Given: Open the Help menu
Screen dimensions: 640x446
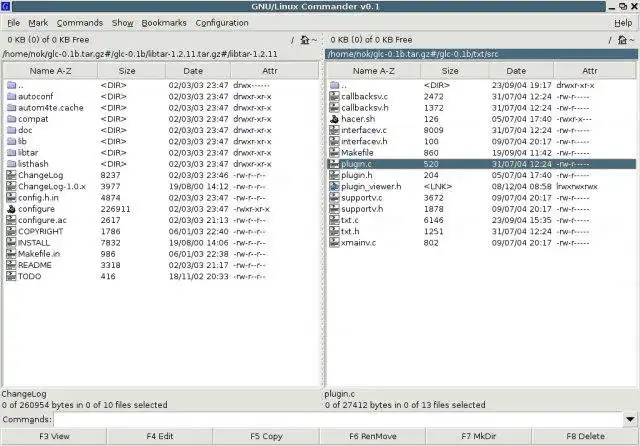Looking at the screenshot, I should click(x=623, y=23).
